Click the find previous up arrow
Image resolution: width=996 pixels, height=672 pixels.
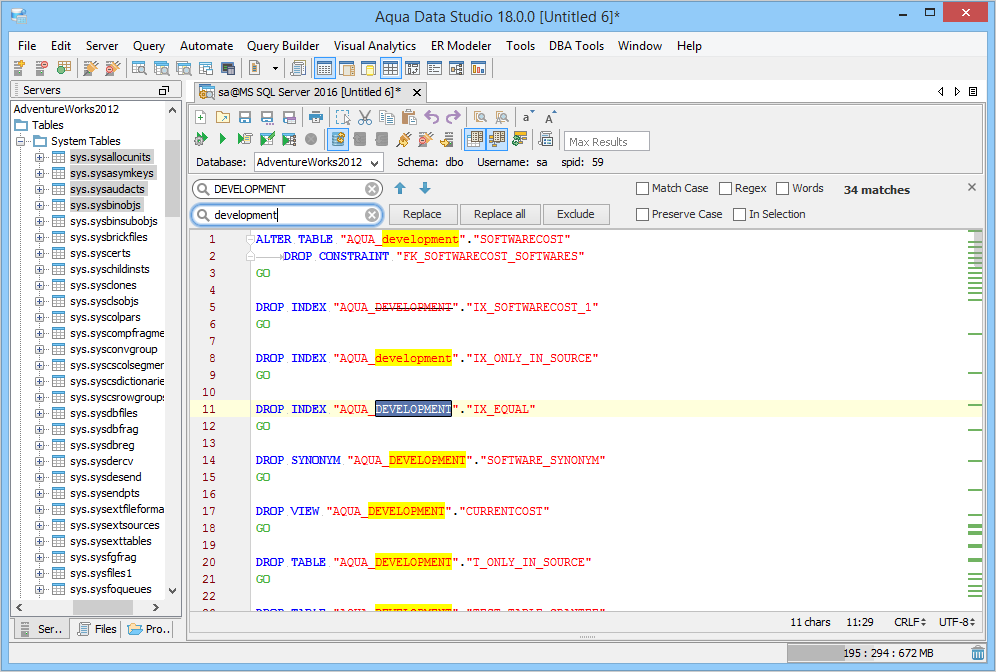click(400, 188)
